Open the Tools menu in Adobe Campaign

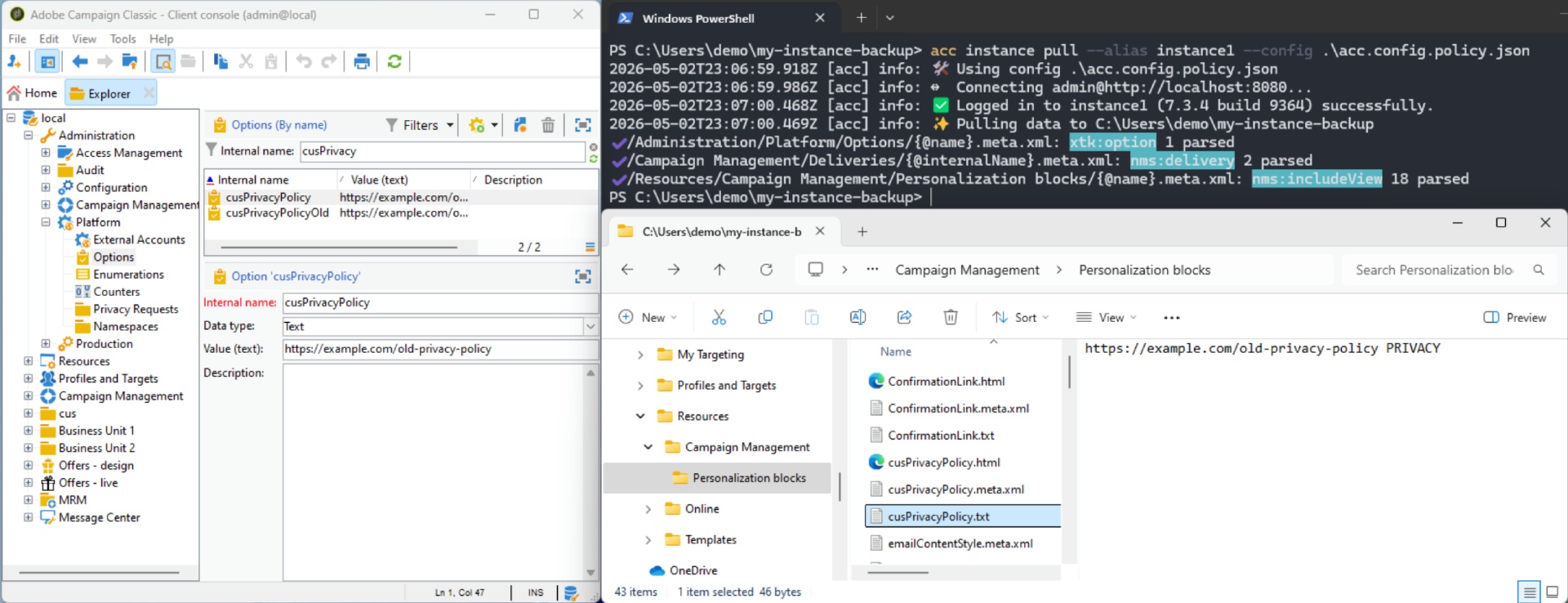122,38
